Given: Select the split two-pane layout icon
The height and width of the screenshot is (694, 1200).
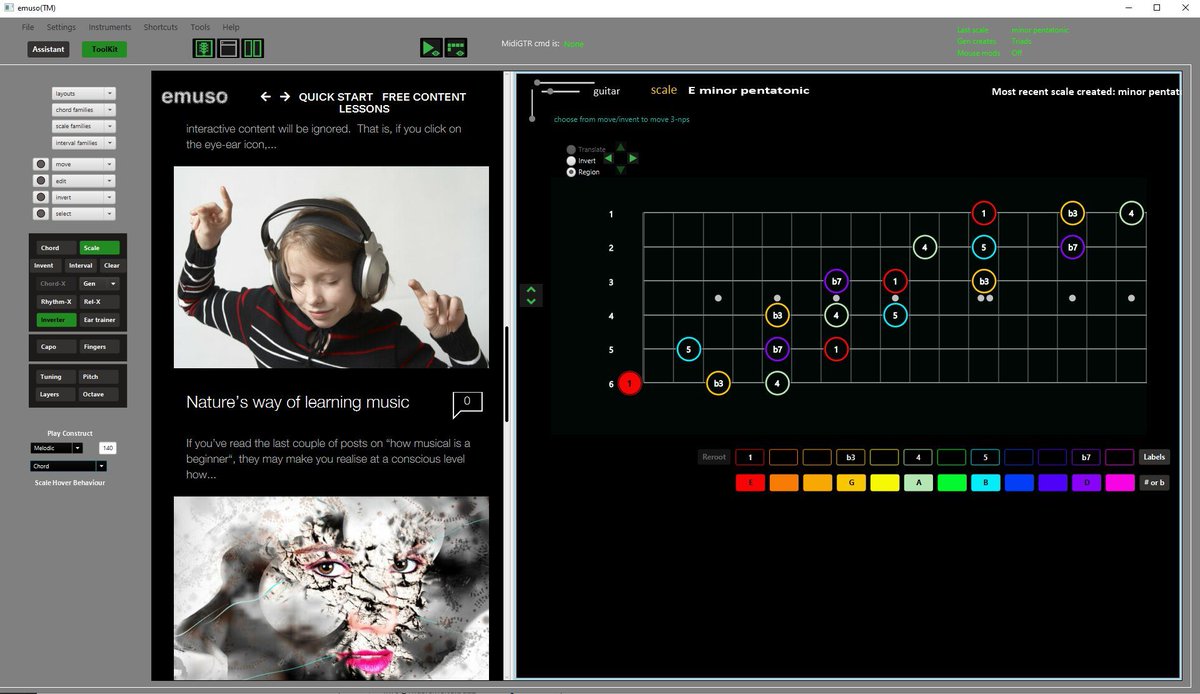Looking at the screenshot, I should point(252,48).
